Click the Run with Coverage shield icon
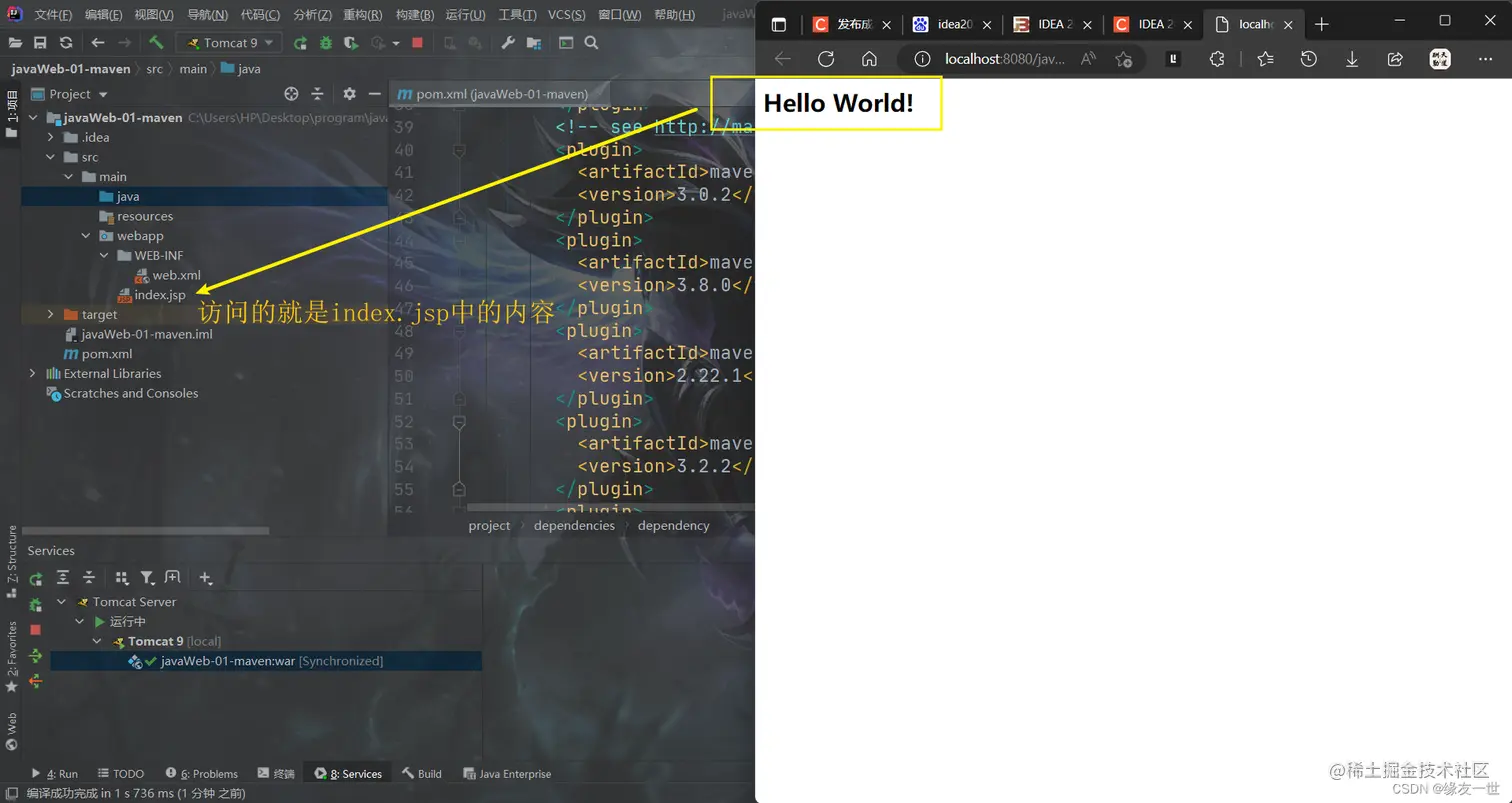Image resolution: width=1512 pixels, height=803 pixels. (351, 43)
